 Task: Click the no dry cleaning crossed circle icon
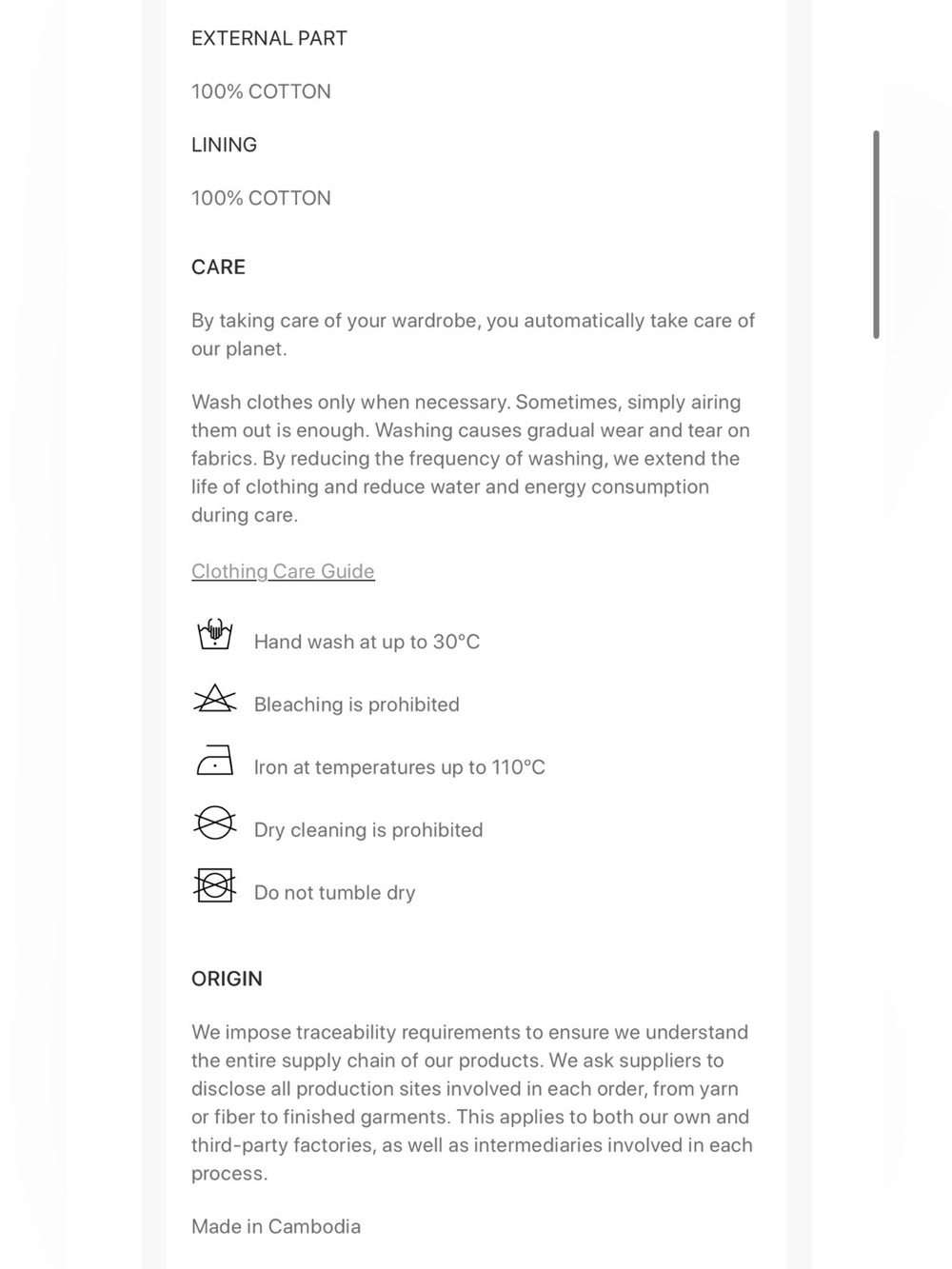tap(215, 823)
